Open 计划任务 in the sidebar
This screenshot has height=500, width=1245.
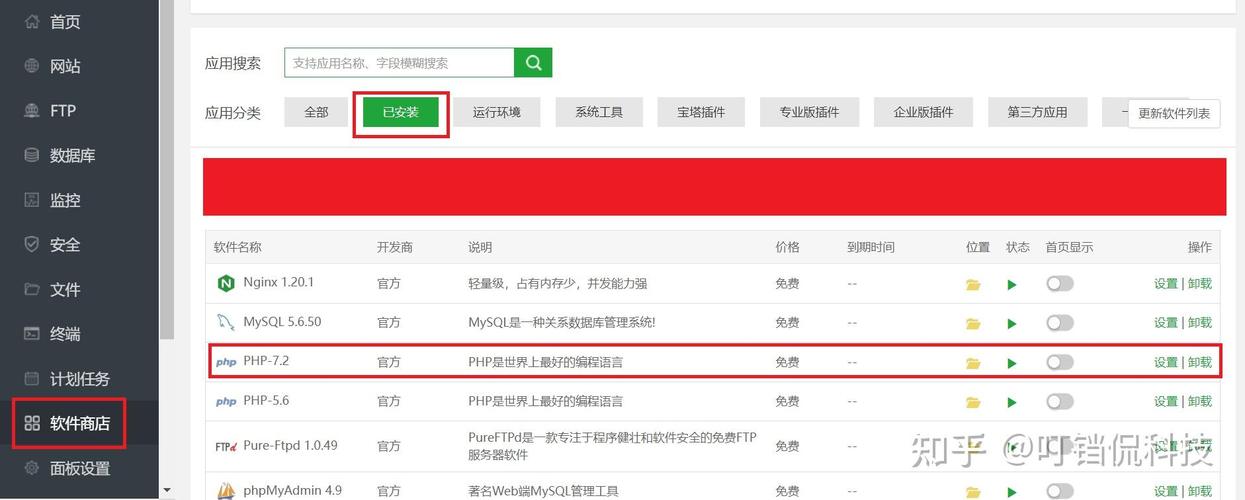(80, 379)
